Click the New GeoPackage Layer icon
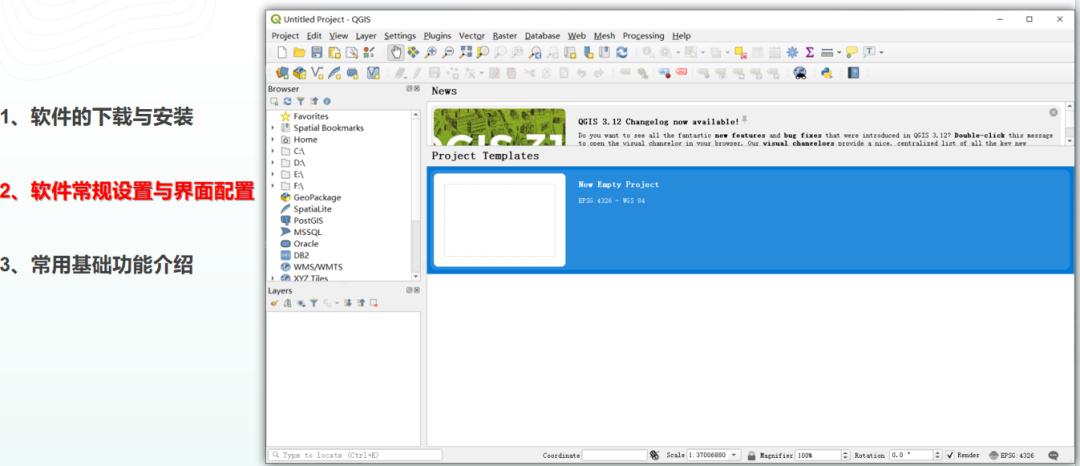This screenshot has width=1080, height=466. (x=300, y=72)
